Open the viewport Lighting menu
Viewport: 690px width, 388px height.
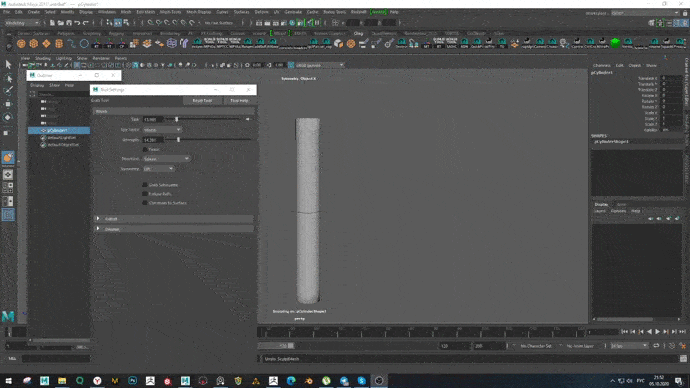[63, 58]
